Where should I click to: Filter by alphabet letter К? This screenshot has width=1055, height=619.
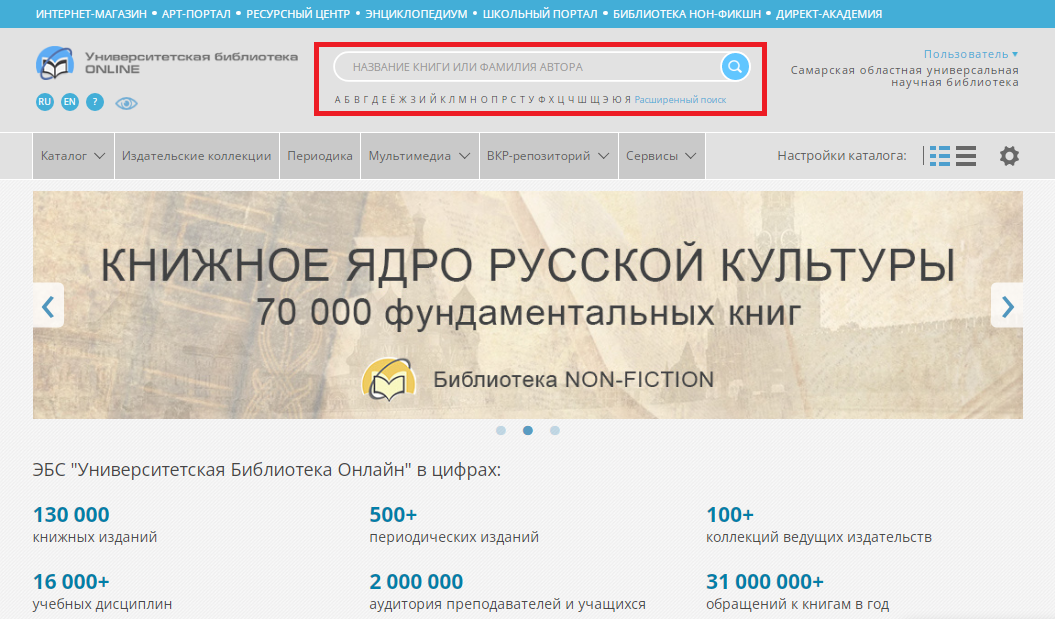click(443, 100)
